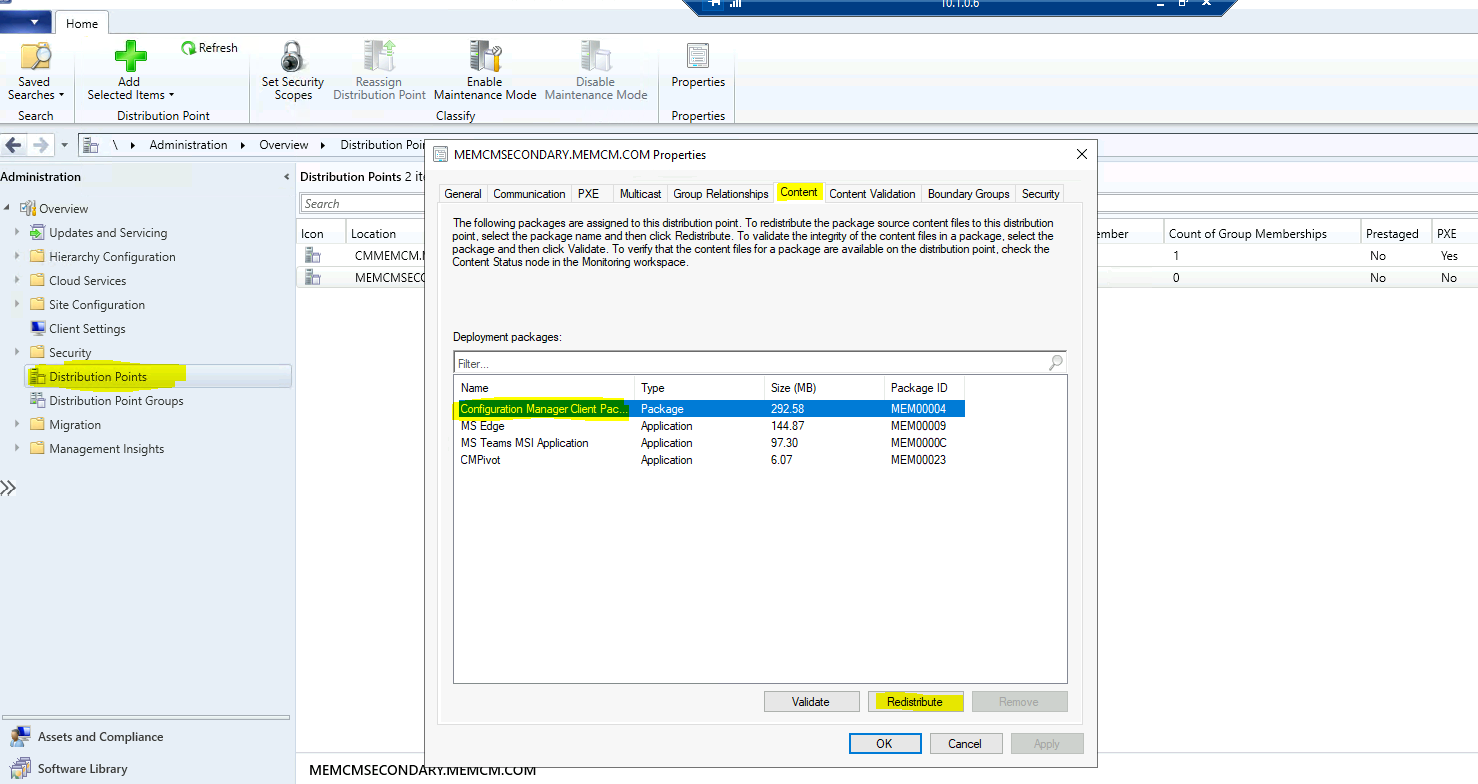This screenshot has width=1478, height=784.
Task: Click the Client Settings monitor icon
Action: (37, 328)
